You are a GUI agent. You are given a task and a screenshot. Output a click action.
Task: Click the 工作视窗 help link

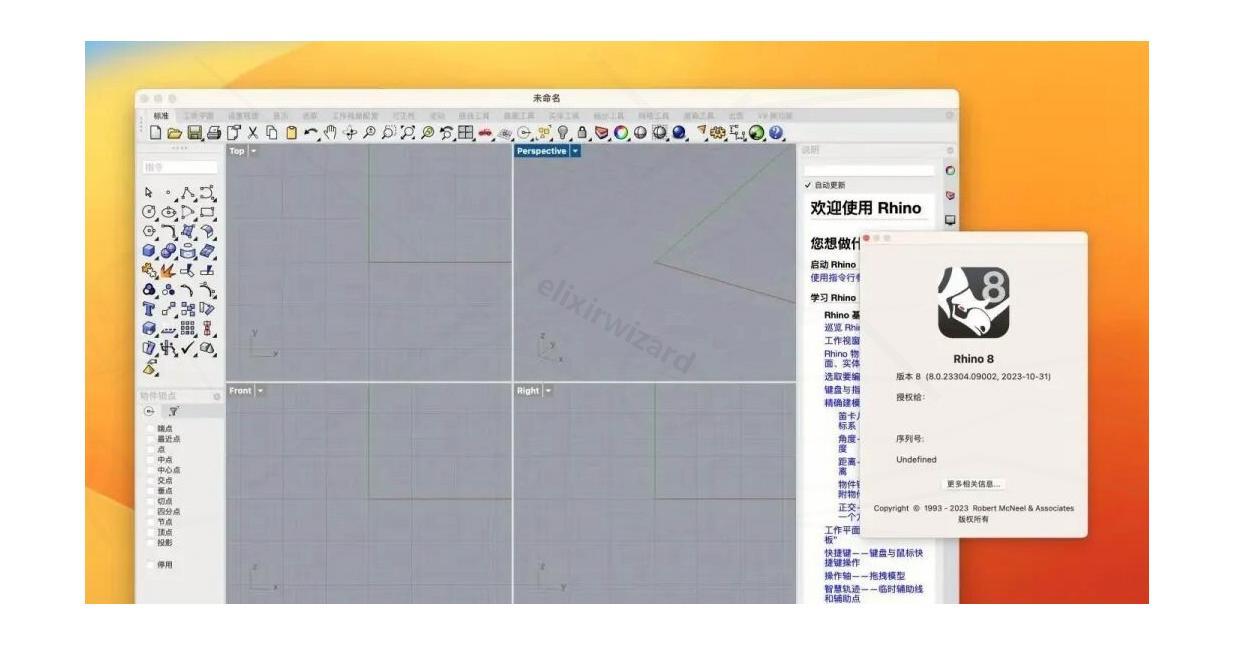tap(841, 340)
